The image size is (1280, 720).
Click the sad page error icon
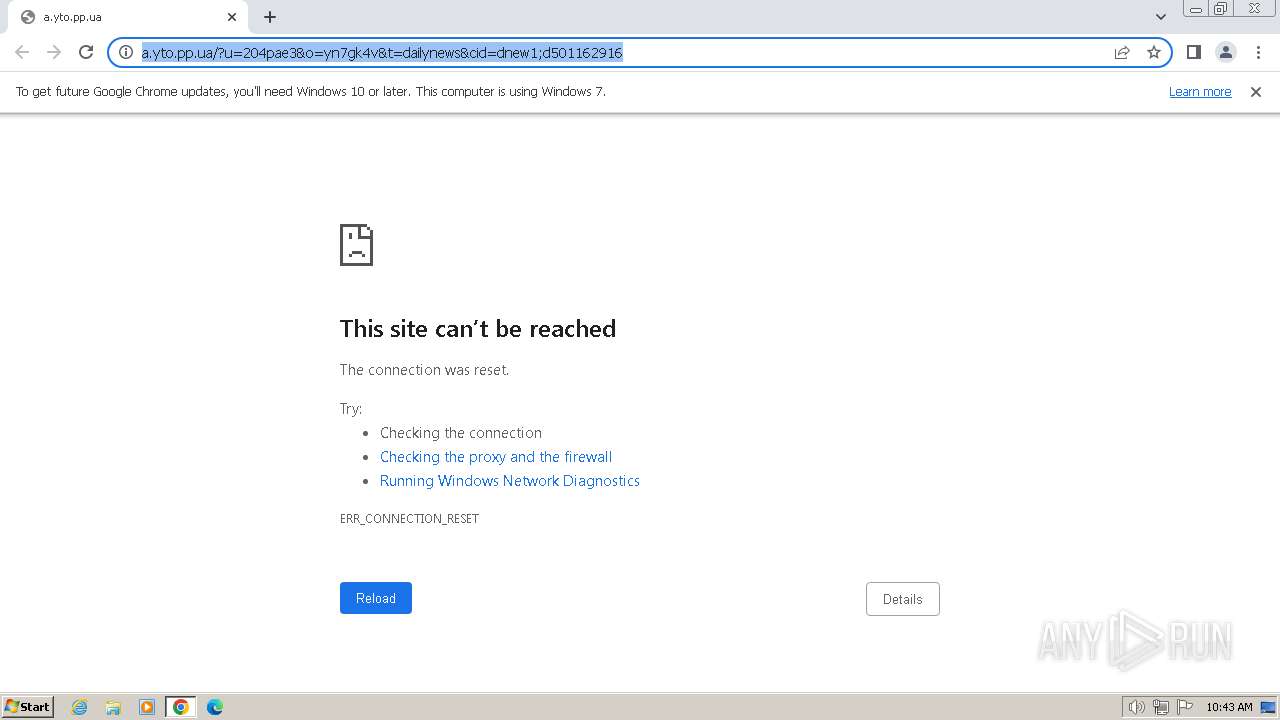[x=357, y=245]
